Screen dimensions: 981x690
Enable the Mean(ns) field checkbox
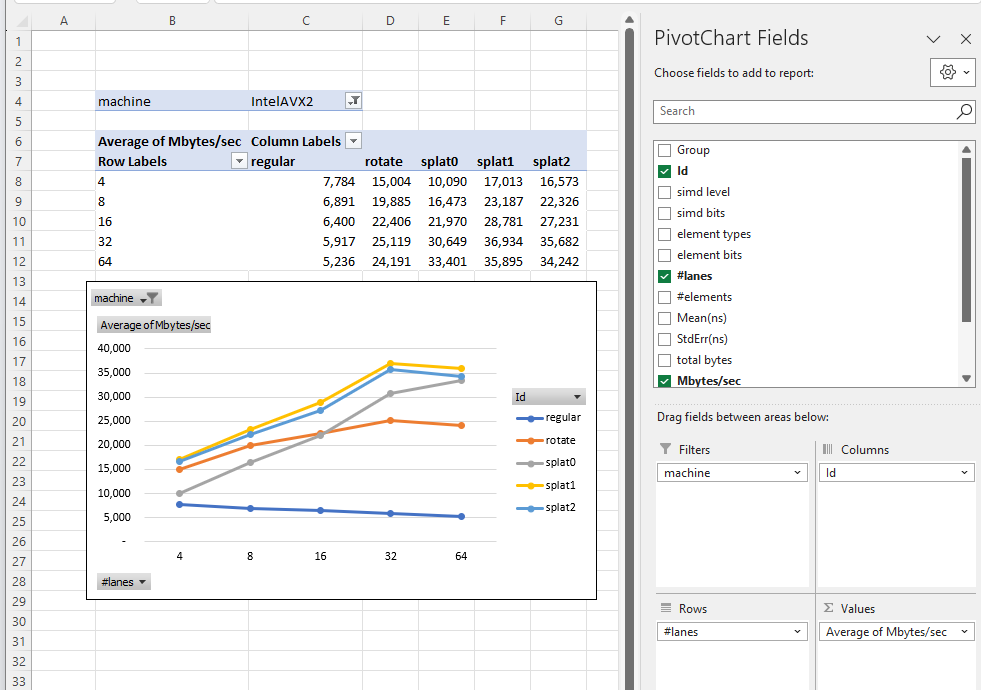(x=665, y=318)
